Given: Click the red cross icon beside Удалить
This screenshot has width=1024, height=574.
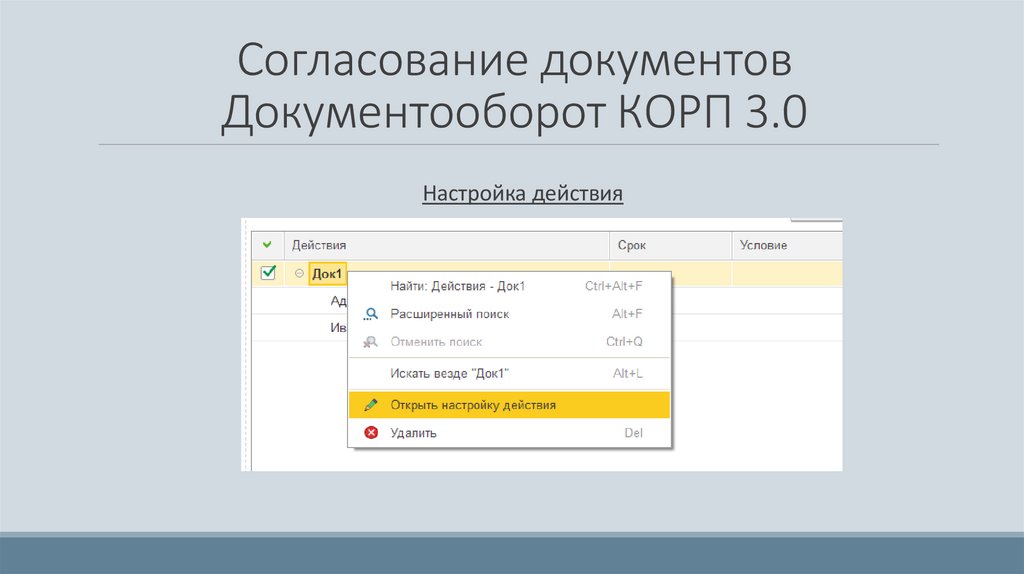Looking at the screenshot, I should [x=371, y=432].
